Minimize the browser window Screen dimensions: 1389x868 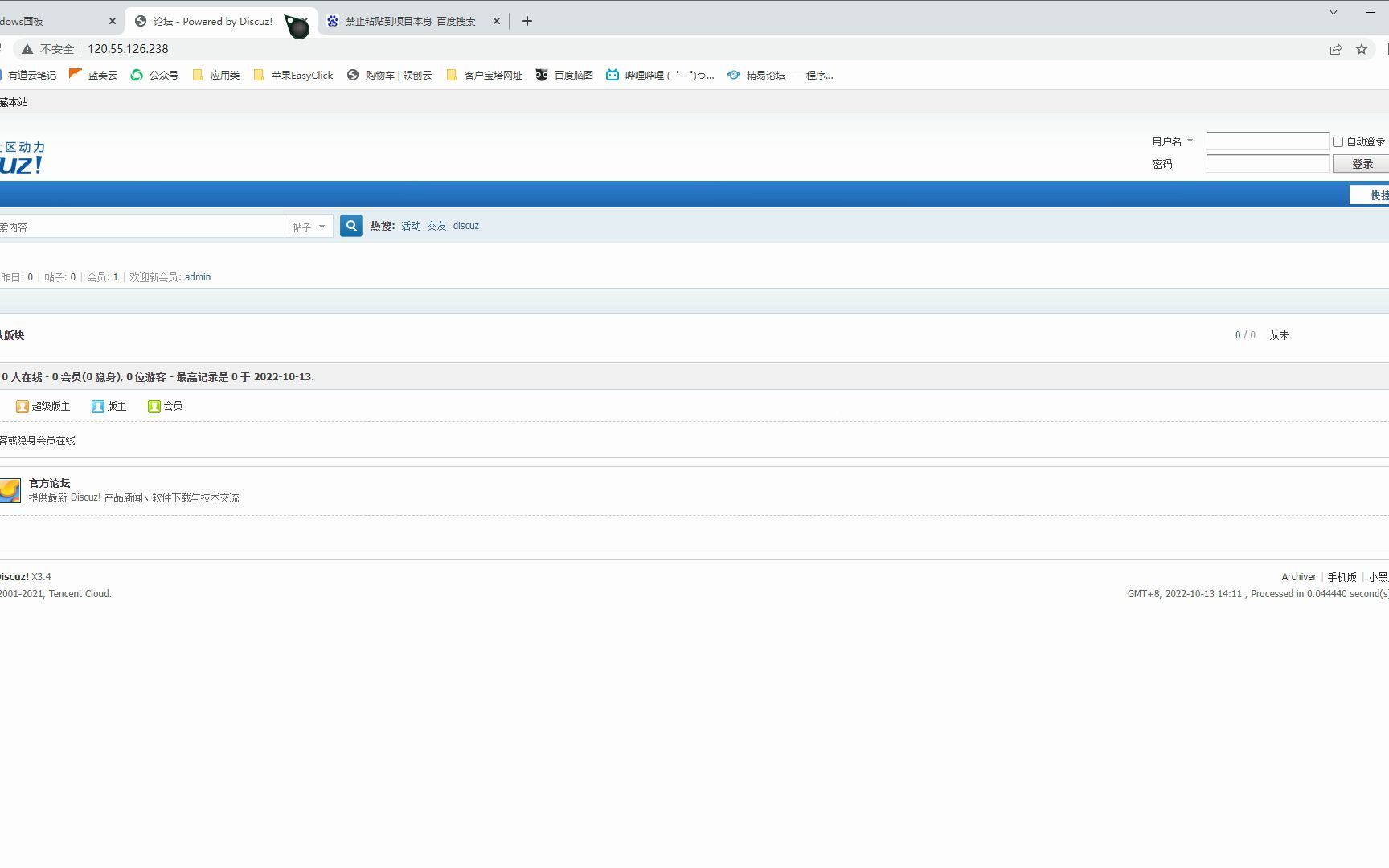point(1371,12)
